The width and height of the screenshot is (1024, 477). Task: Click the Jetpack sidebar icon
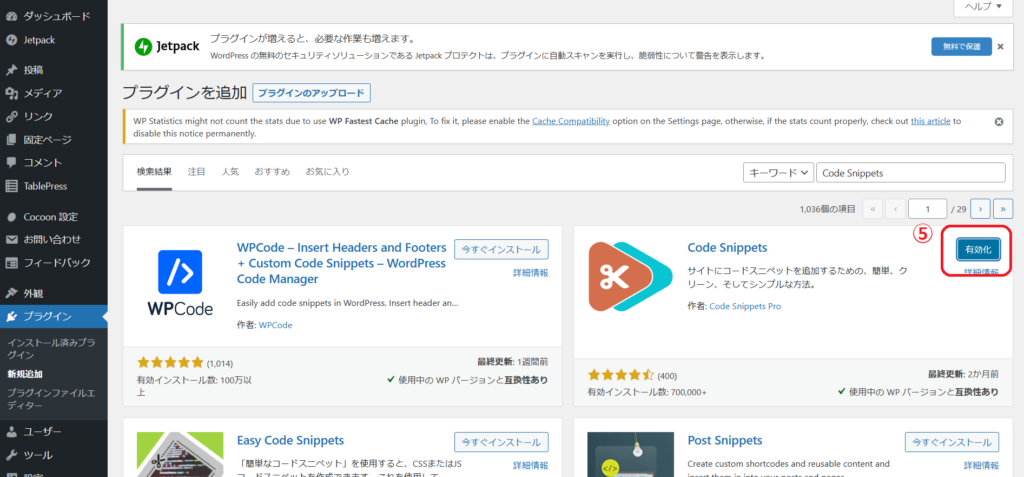[x=11, y=40]
